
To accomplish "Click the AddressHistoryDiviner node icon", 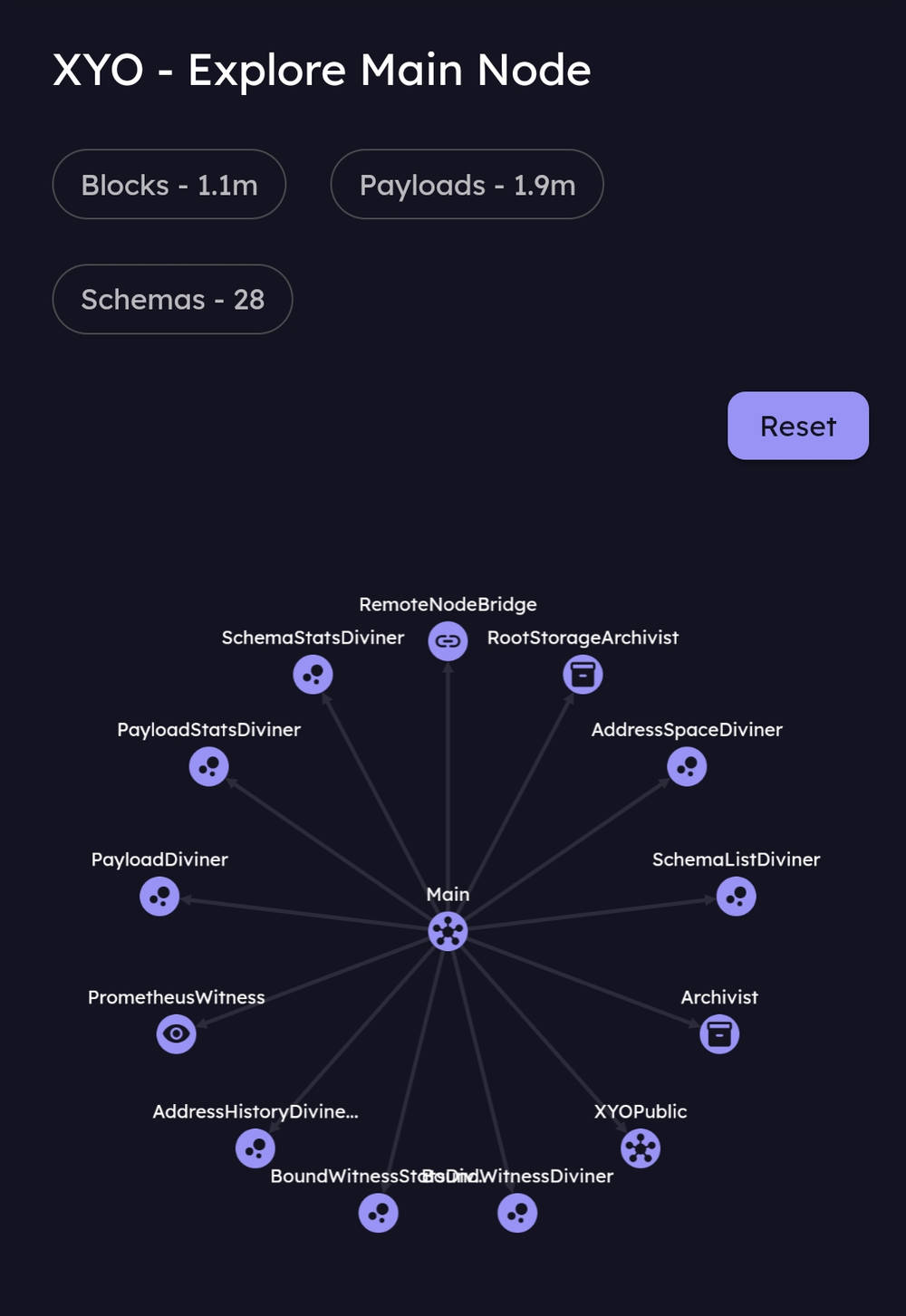I will (x=255, y=1149).
